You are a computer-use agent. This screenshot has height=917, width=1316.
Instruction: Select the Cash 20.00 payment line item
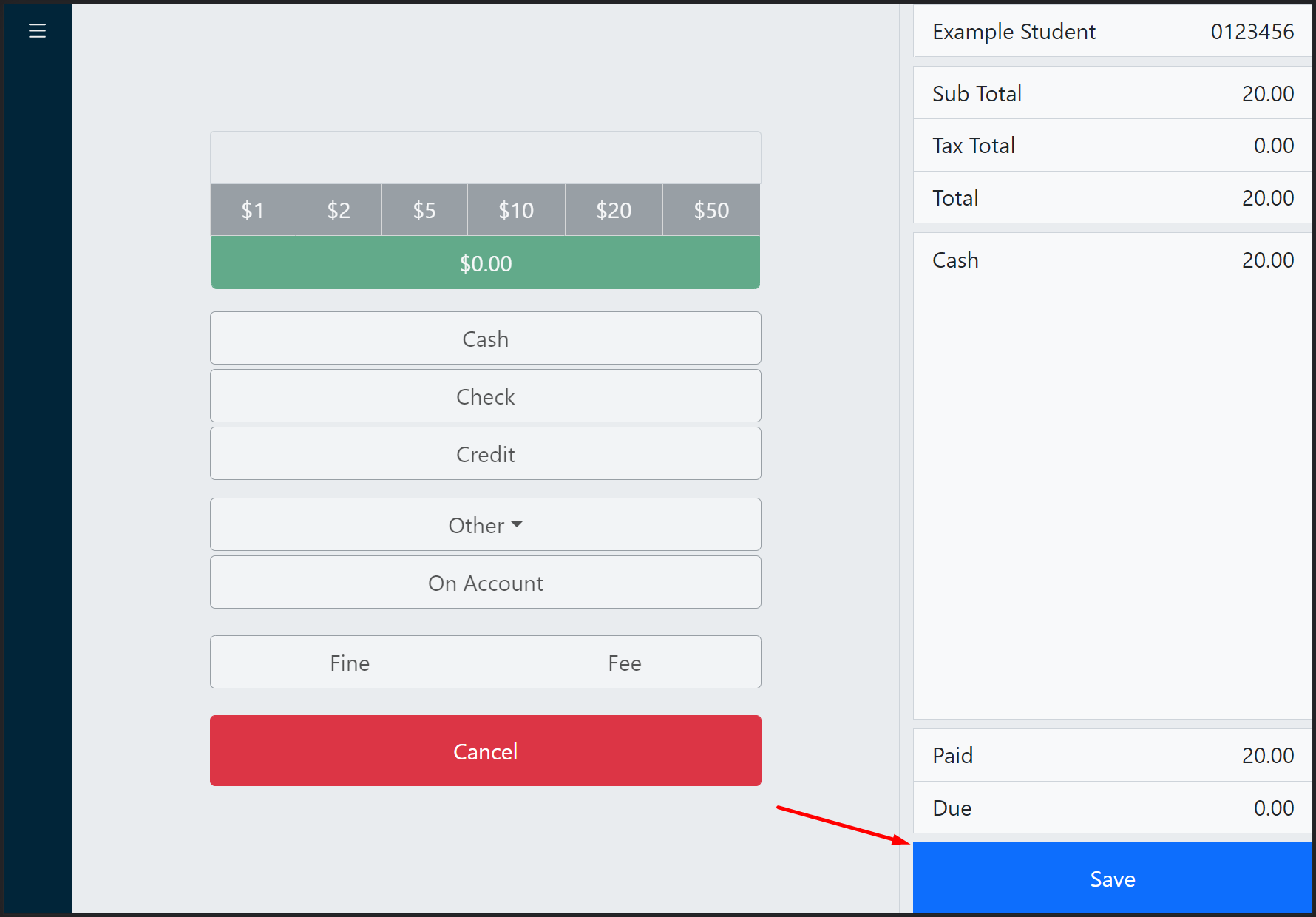(x=1112, y=260)
